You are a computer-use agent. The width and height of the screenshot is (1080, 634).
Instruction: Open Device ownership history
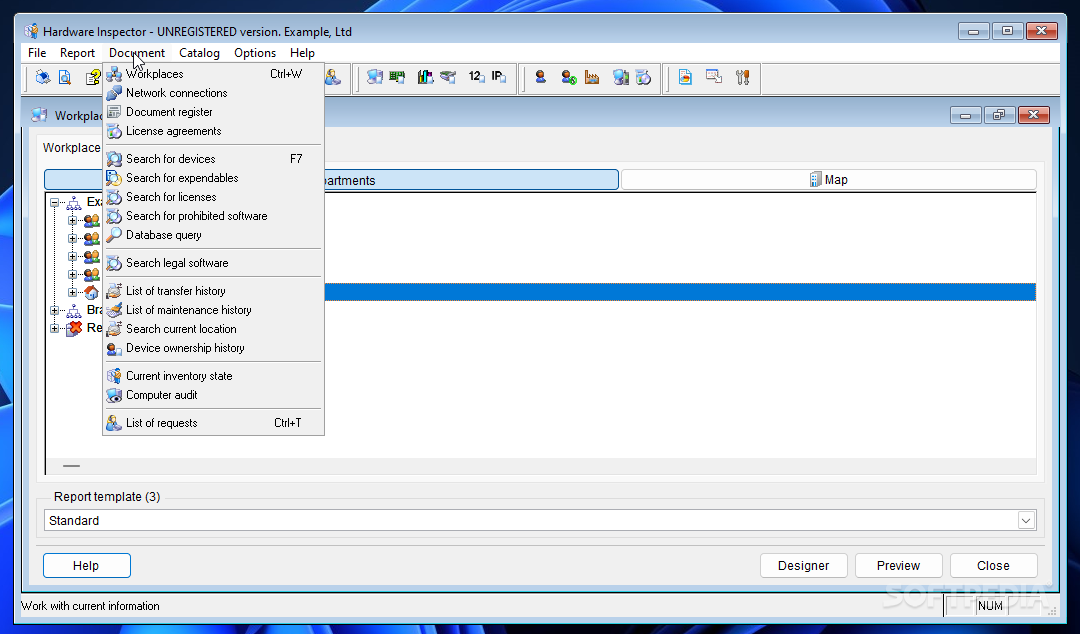pos(214,348)
